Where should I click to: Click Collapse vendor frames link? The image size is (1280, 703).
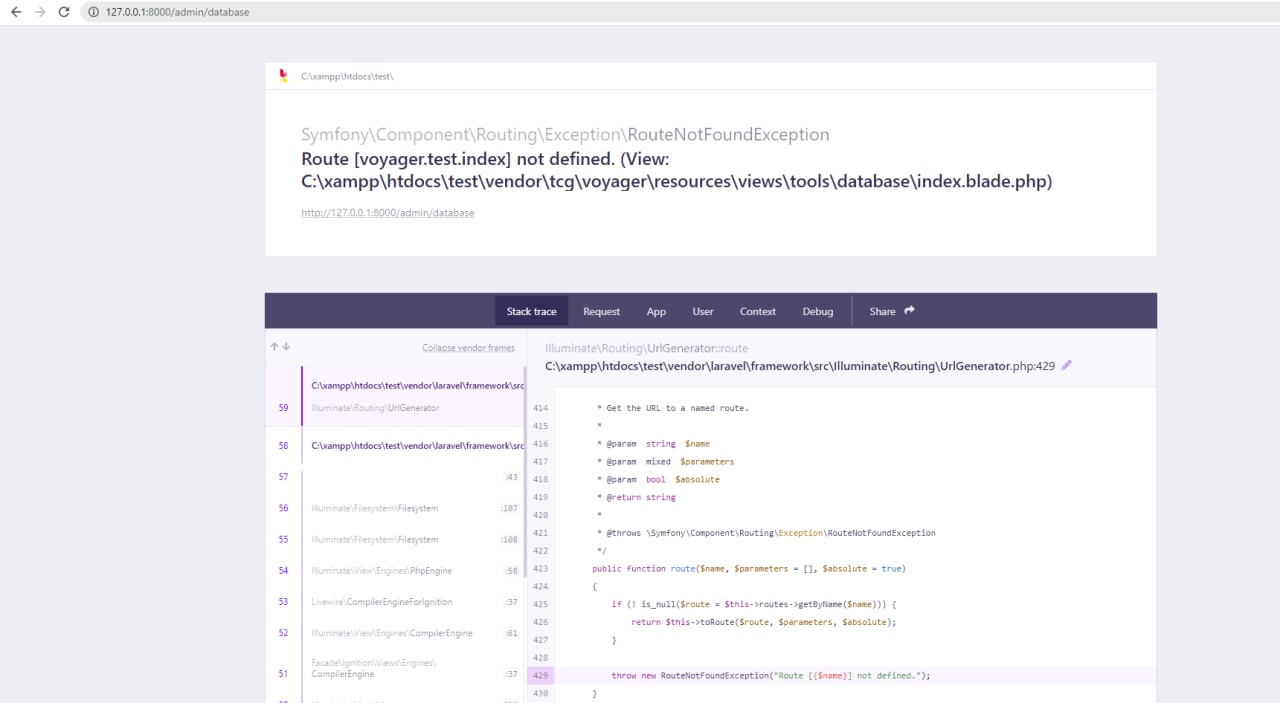(x=468, y=348)
